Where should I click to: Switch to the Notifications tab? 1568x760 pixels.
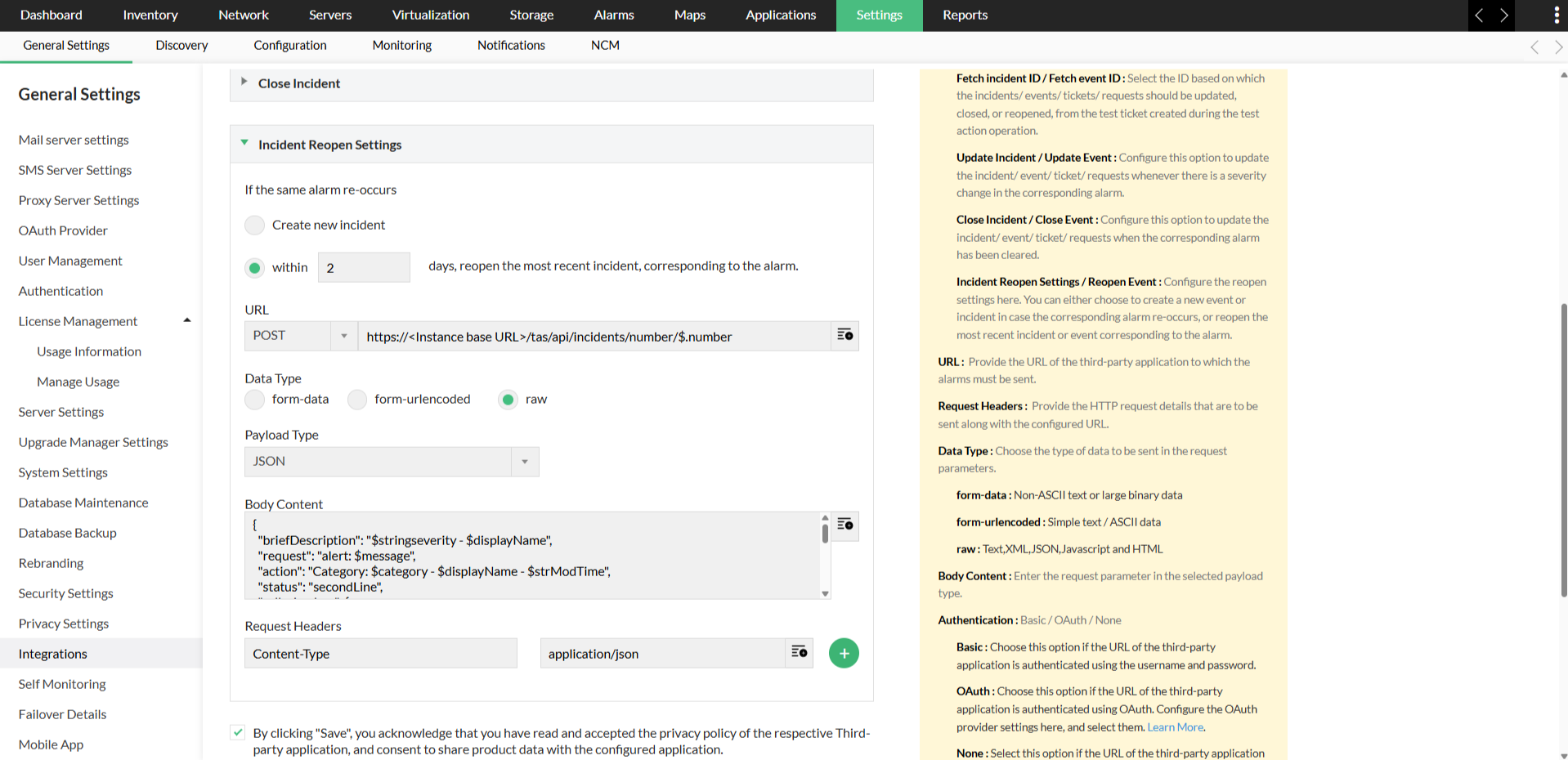pos(511,46)
